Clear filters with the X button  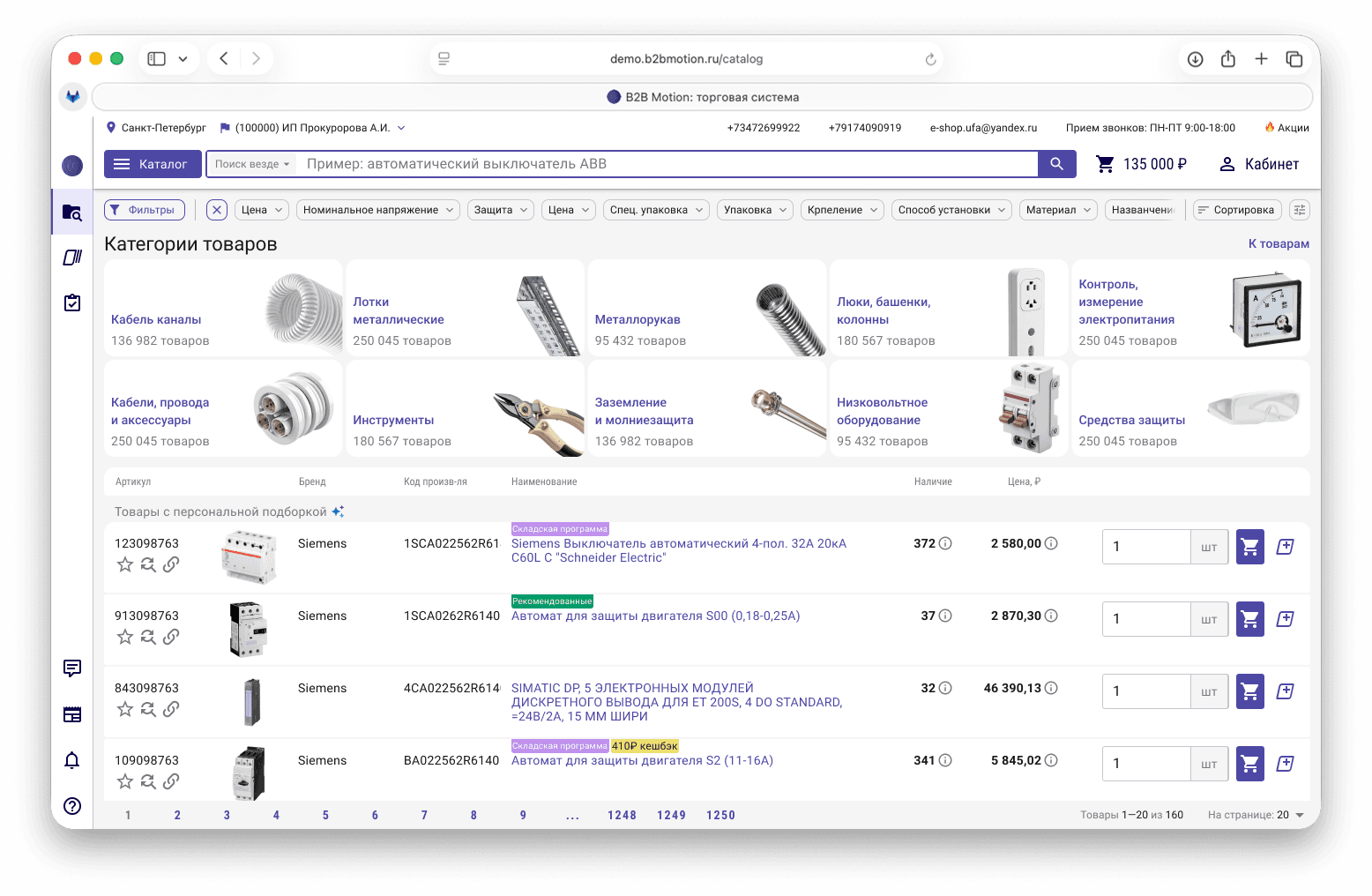217,210
